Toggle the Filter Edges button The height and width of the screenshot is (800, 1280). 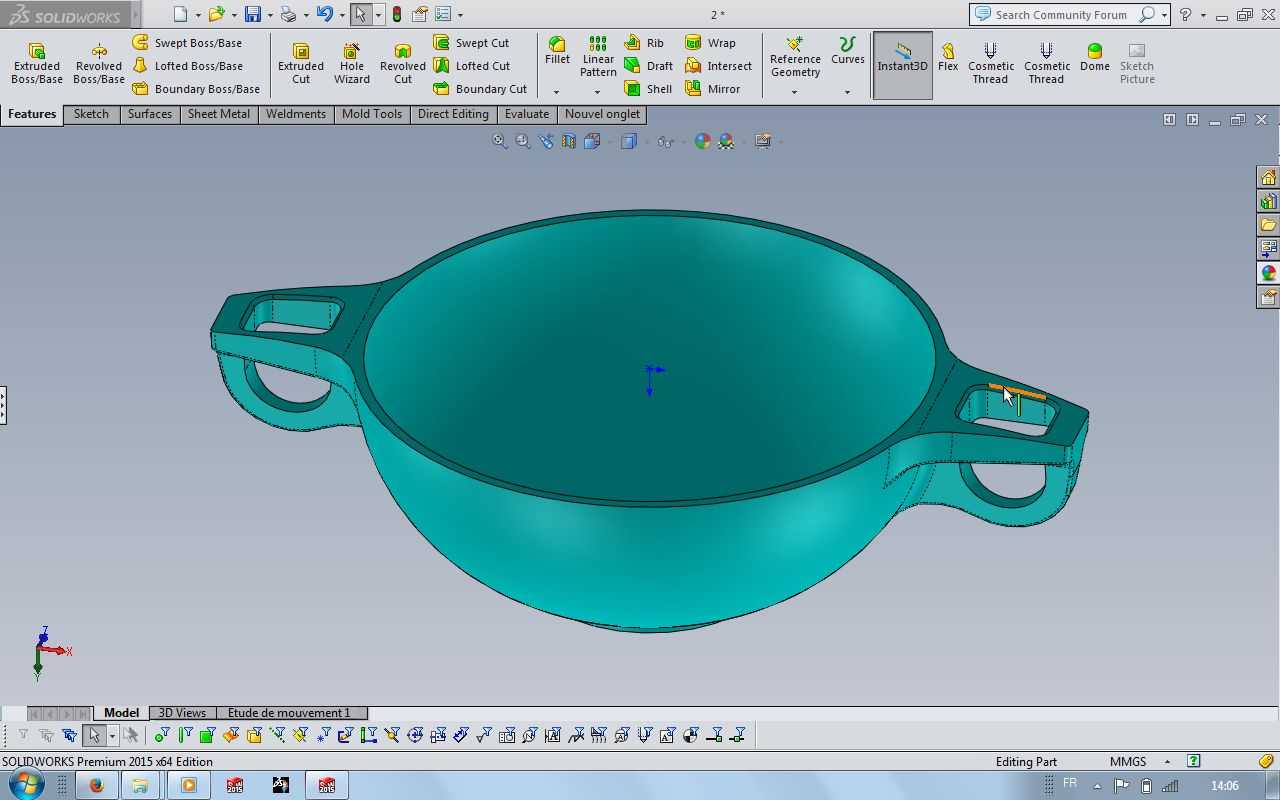pyautogui.click(x=185, y=736)
